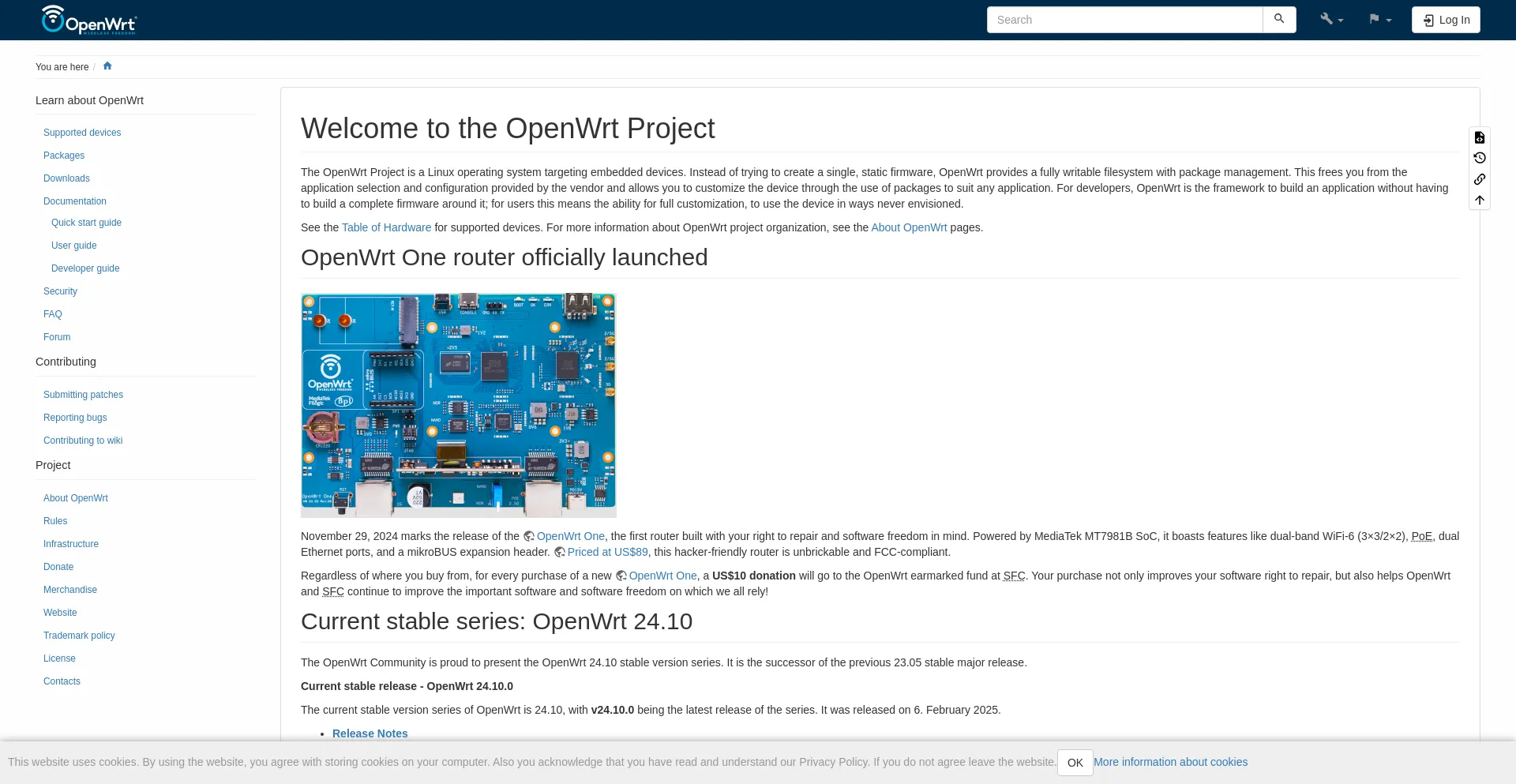Open Supported devices sidebar link

click(82, 133)
